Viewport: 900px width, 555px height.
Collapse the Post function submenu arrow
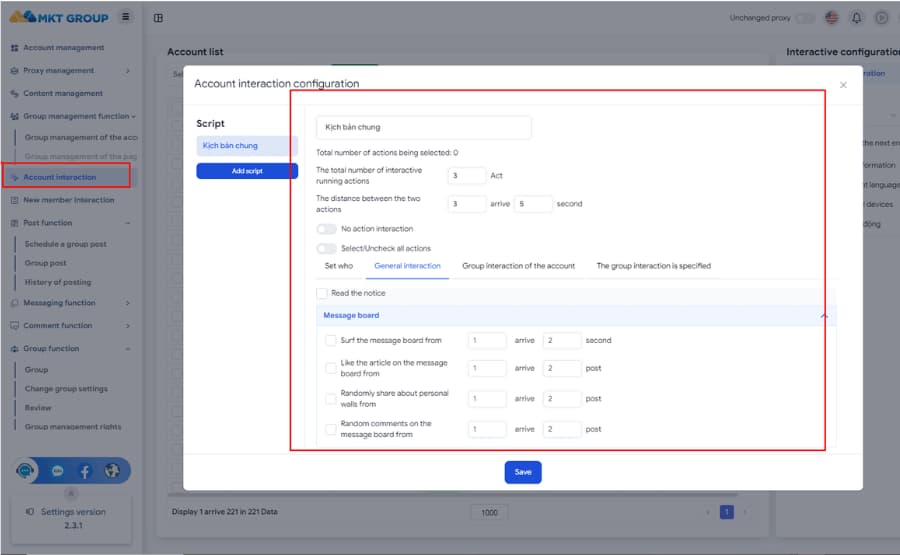[127, 223]
